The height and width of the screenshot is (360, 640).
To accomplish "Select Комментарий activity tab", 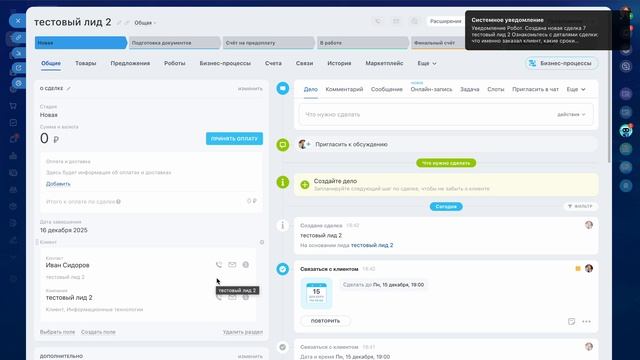I will (344, 89).
